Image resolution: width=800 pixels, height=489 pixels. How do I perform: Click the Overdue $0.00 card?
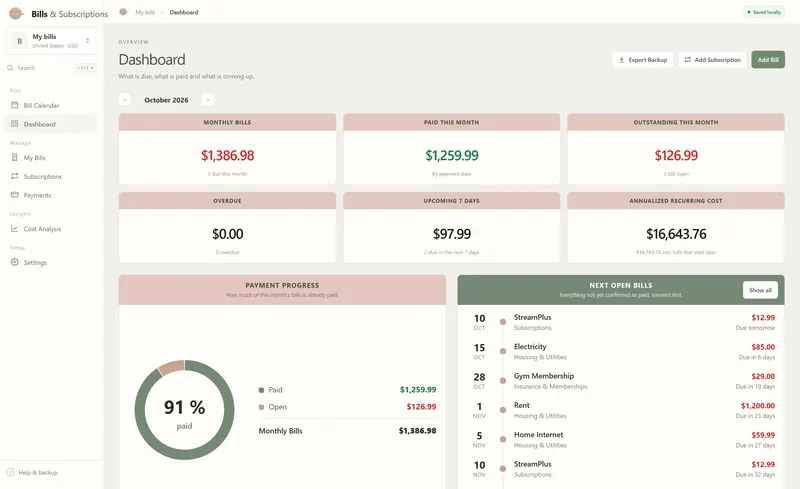coord(228,227)
